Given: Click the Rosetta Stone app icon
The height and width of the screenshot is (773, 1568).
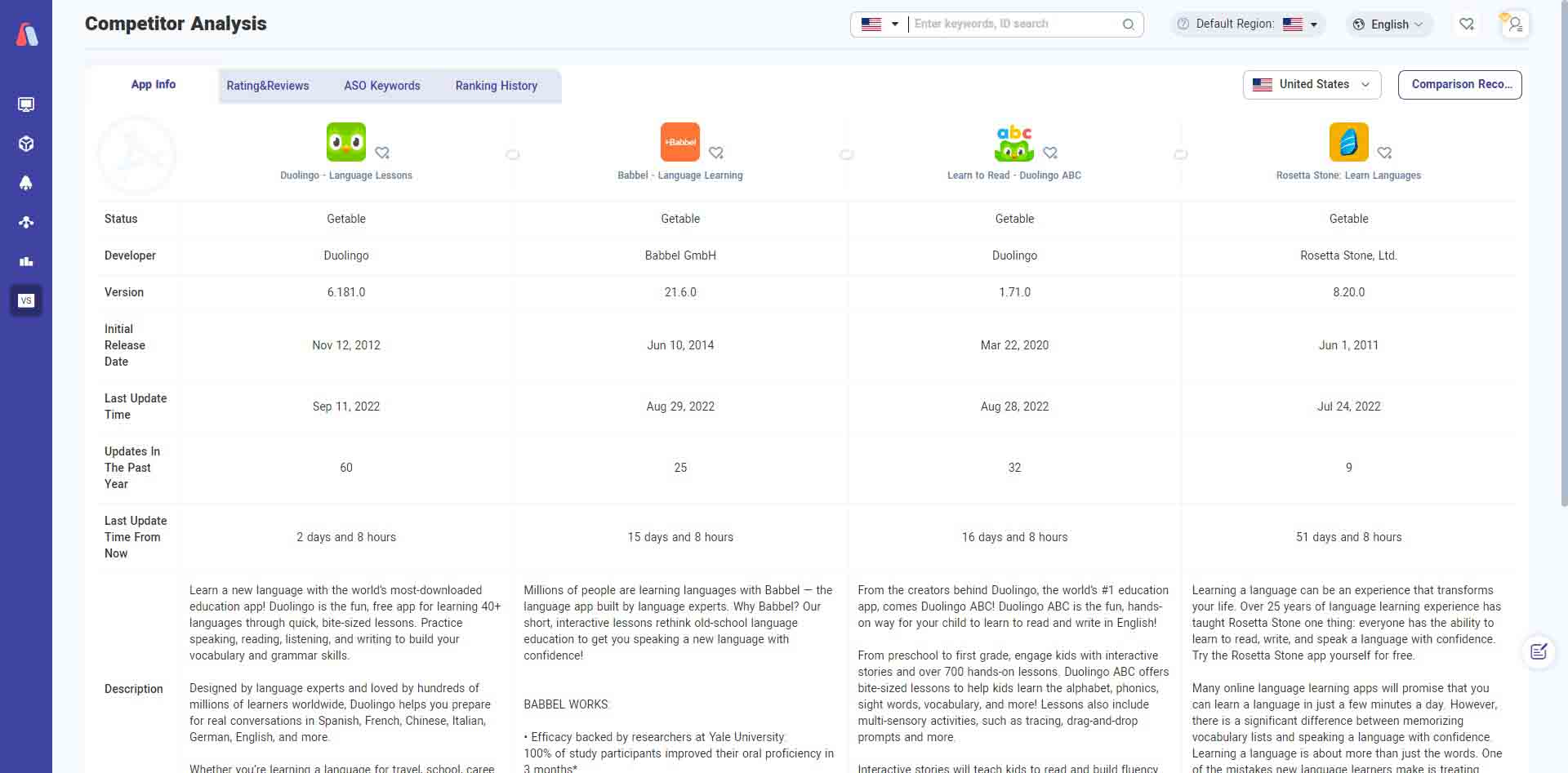Looking at the screenshot, I should (1349, 142).
